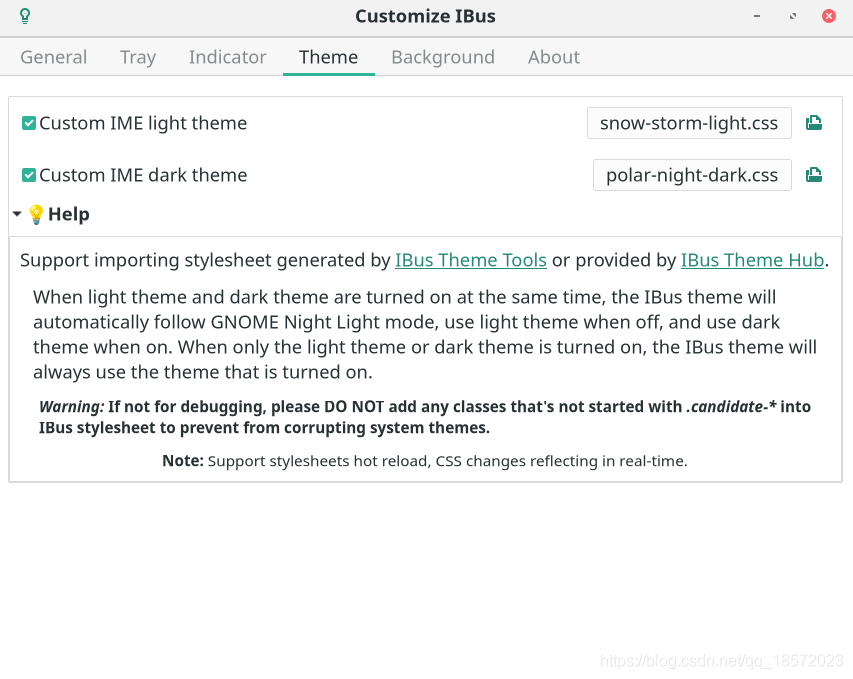The image size is (853, 679).
Task: Open file chooser icon for dark theme
Action: 814,175
